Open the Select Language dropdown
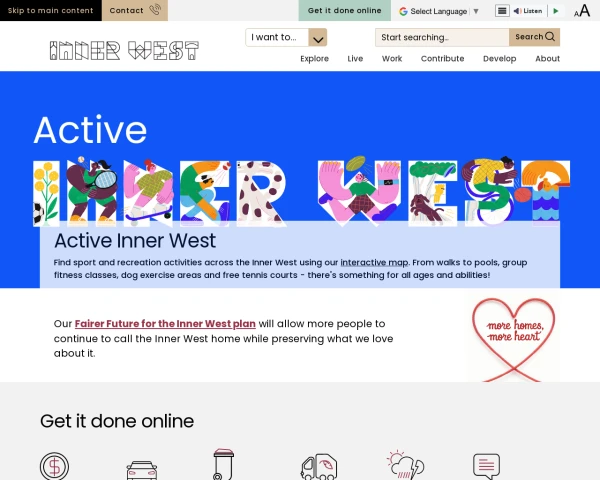The image size is (600, 480). point(439,11)
